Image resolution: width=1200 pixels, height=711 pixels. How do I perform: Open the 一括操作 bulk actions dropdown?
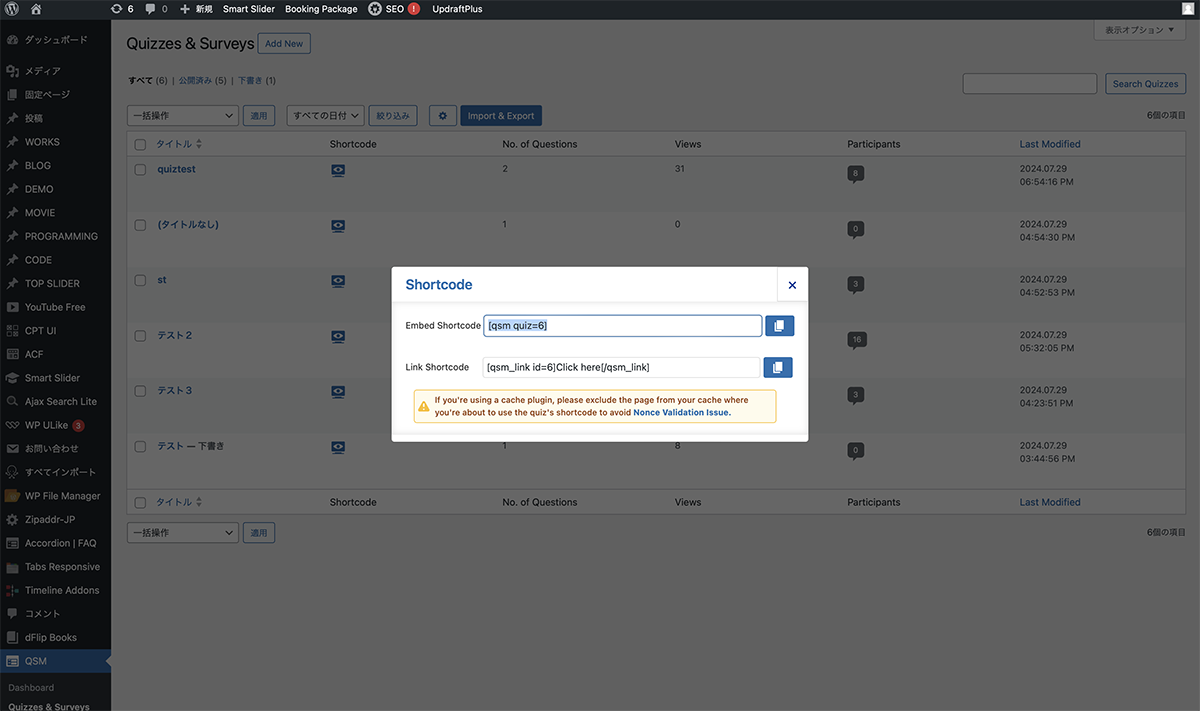tap(182, 116)
